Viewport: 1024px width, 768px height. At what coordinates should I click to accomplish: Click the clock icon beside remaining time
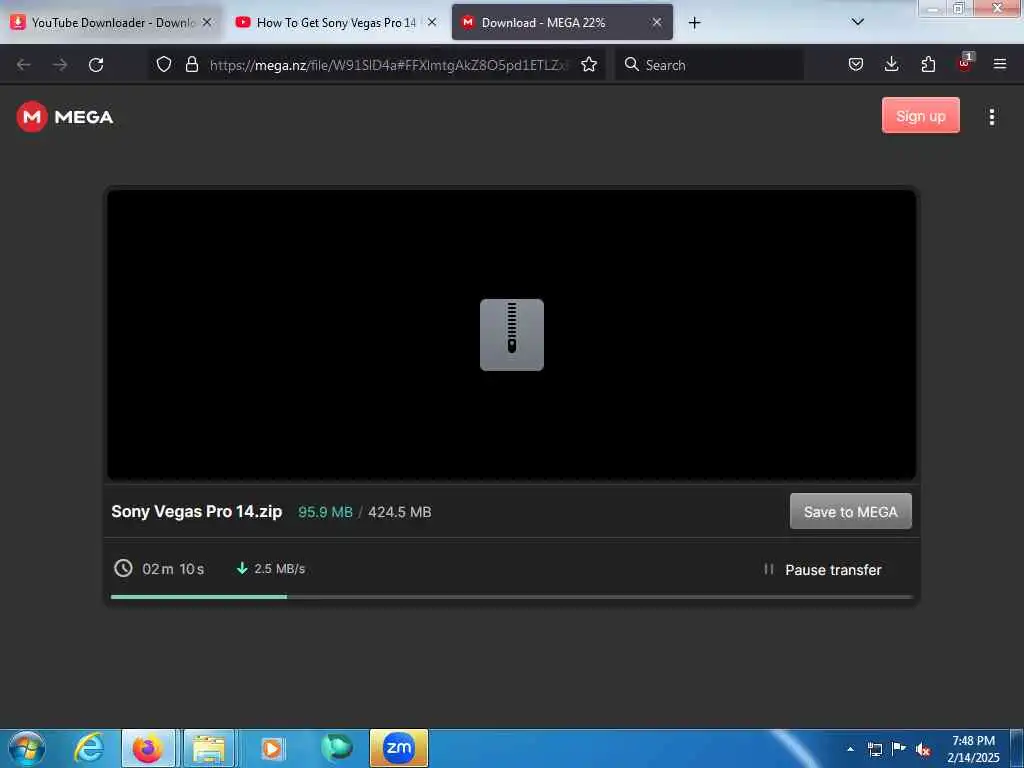123,568
